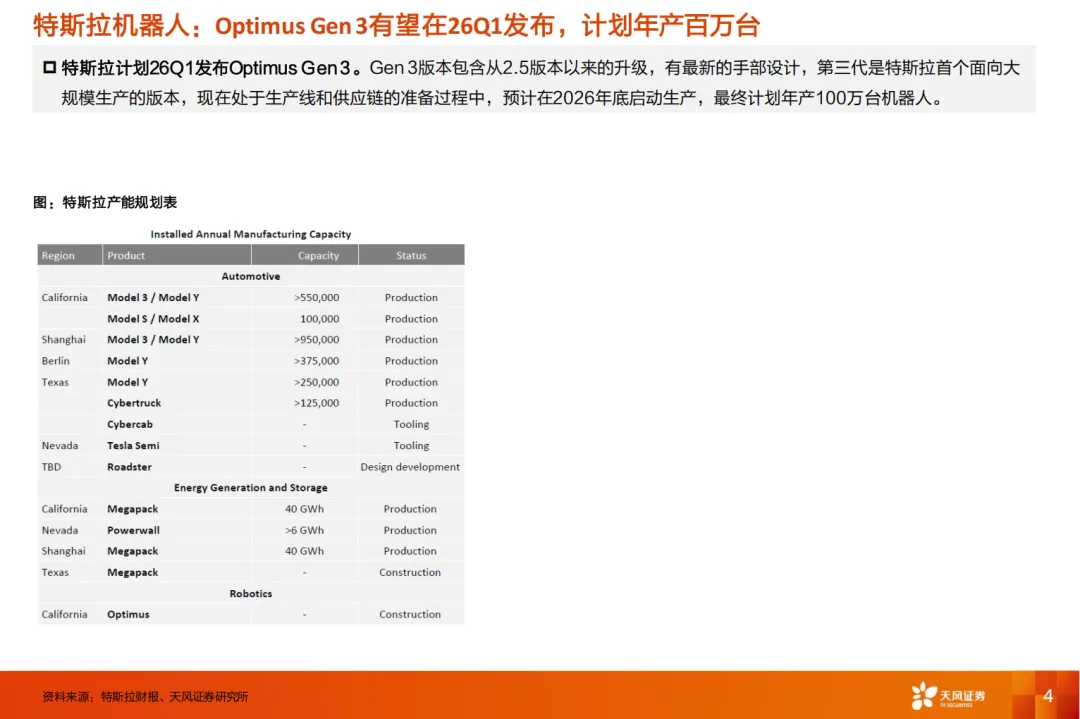Click the Production status in Powerwall row
Viewport: 1080px width, 719px height.
[410, 530]
